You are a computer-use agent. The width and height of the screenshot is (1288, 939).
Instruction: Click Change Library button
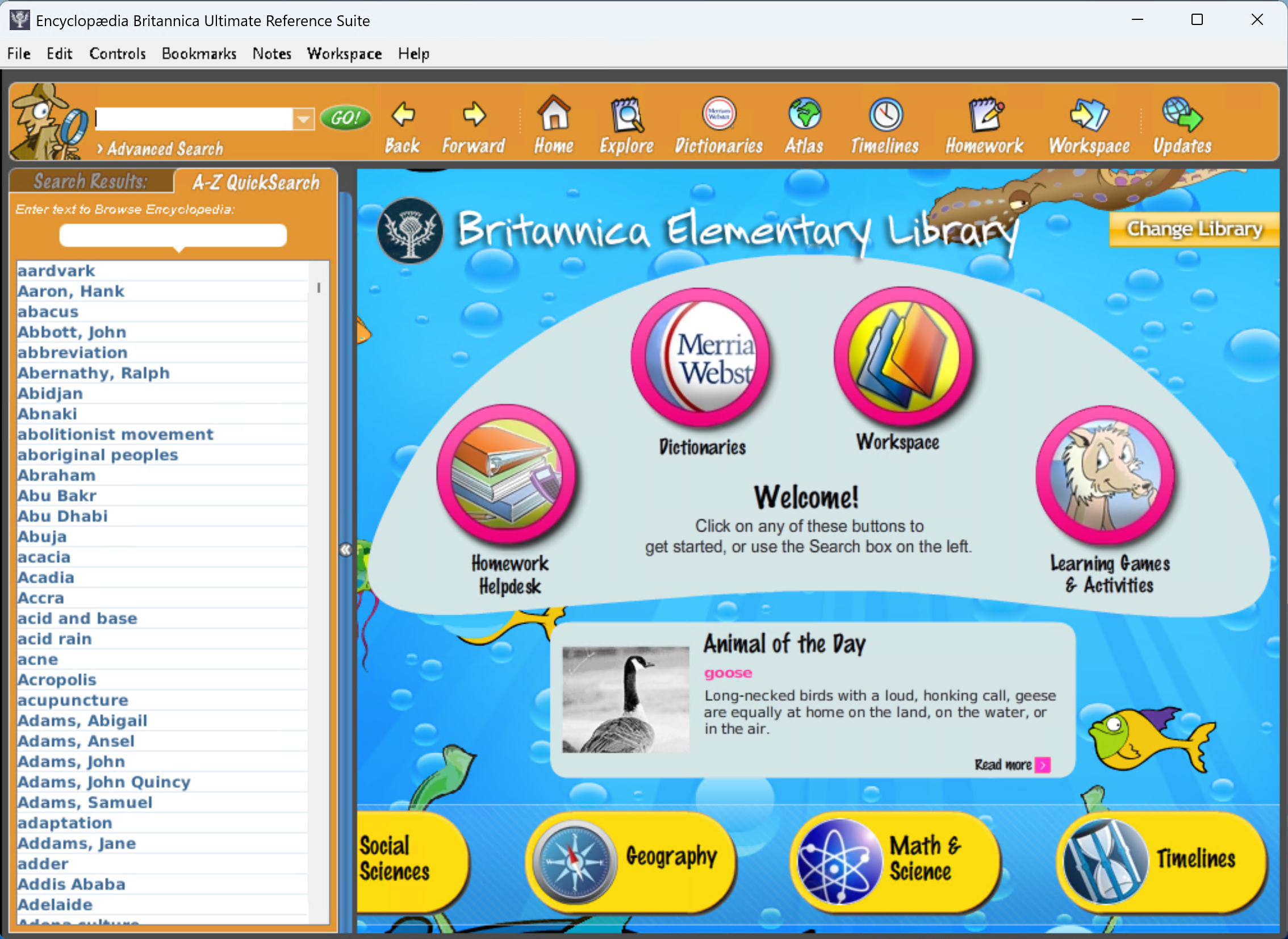point(1194,229)
